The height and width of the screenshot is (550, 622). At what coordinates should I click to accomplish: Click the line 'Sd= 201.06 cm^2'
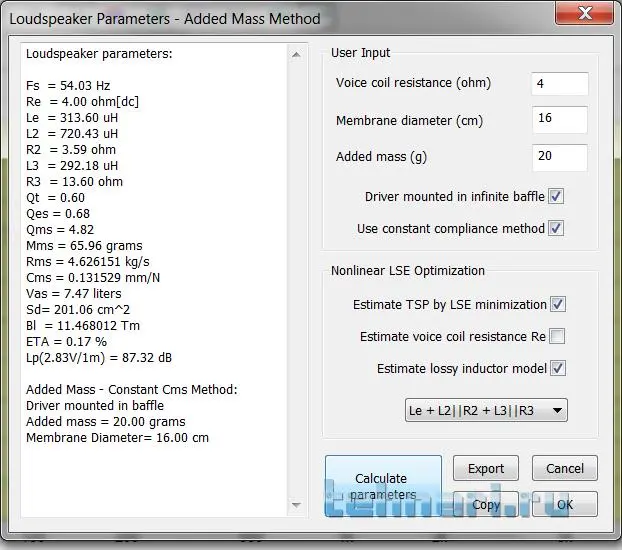[x=78, y=310]
